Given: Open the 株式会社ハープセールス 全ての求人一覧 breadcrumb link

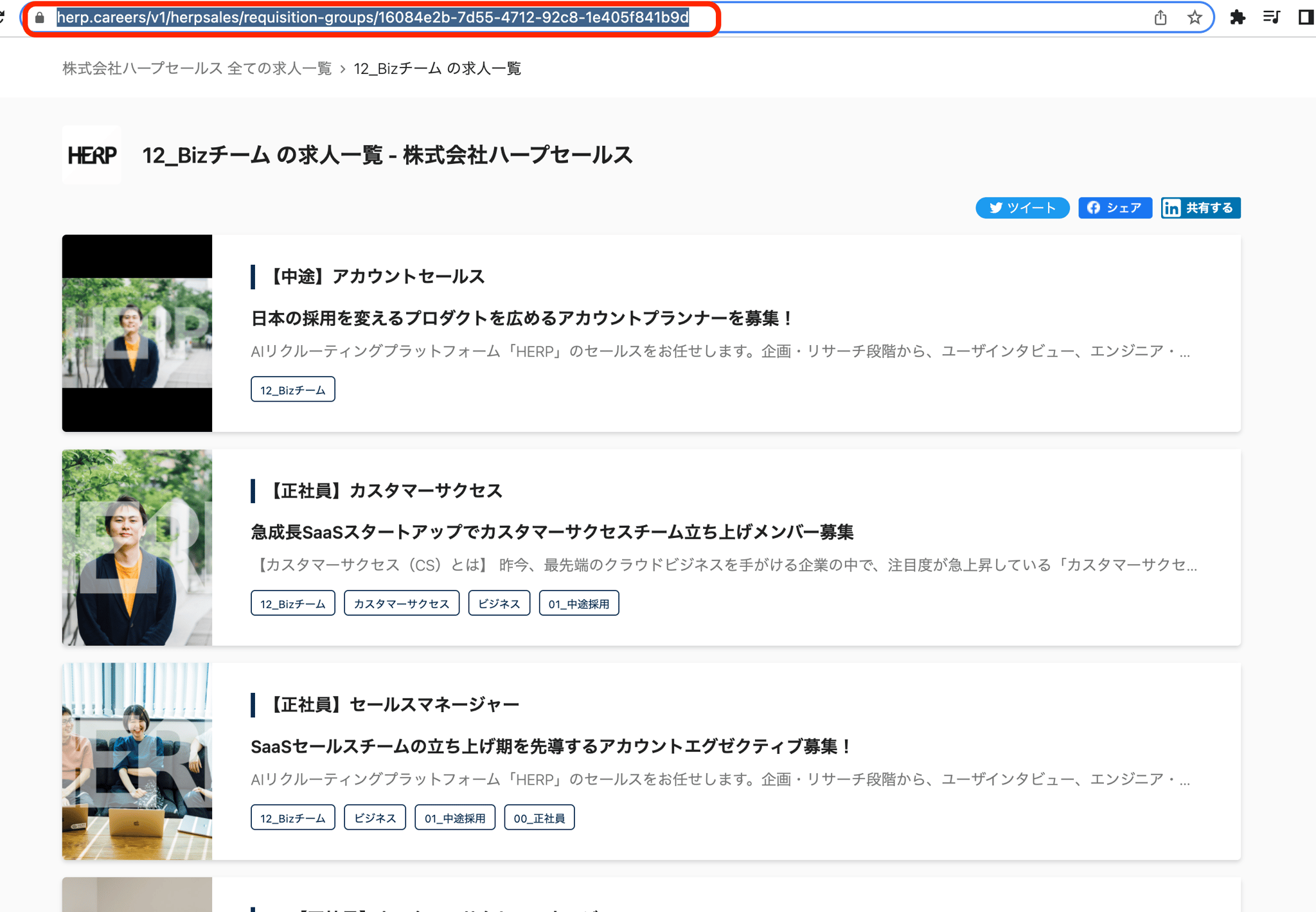Looking at the screenshot, I should [x=197, y=68].
